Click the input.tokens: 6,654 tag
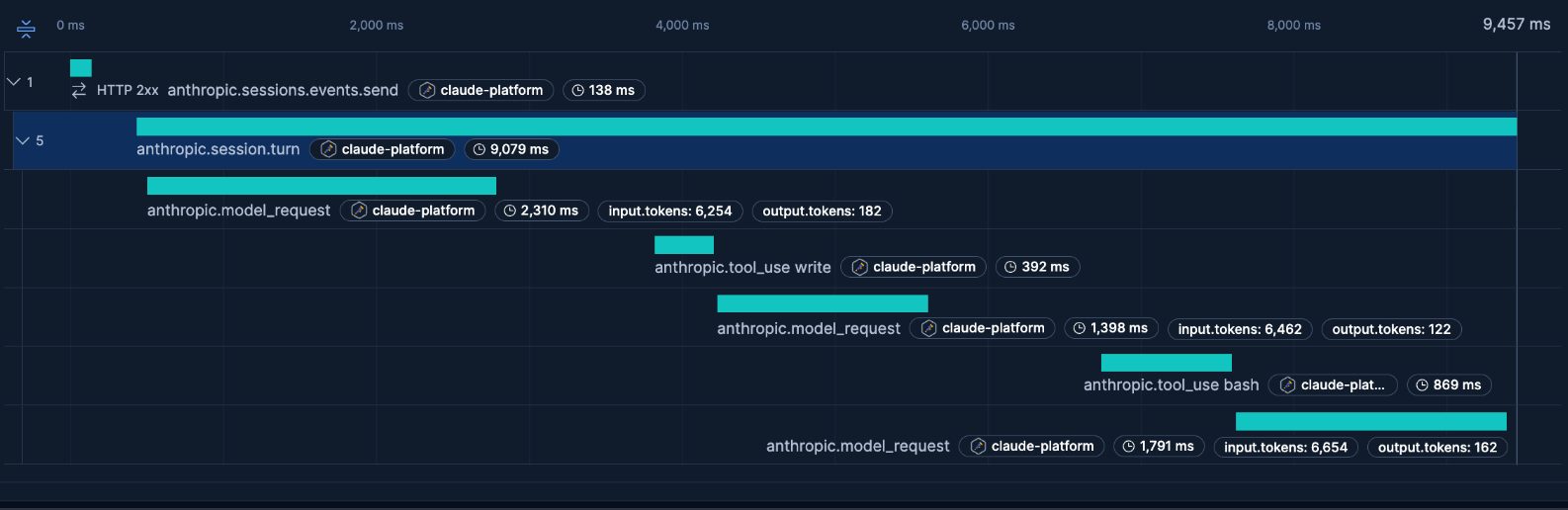 click(1286, 447)
